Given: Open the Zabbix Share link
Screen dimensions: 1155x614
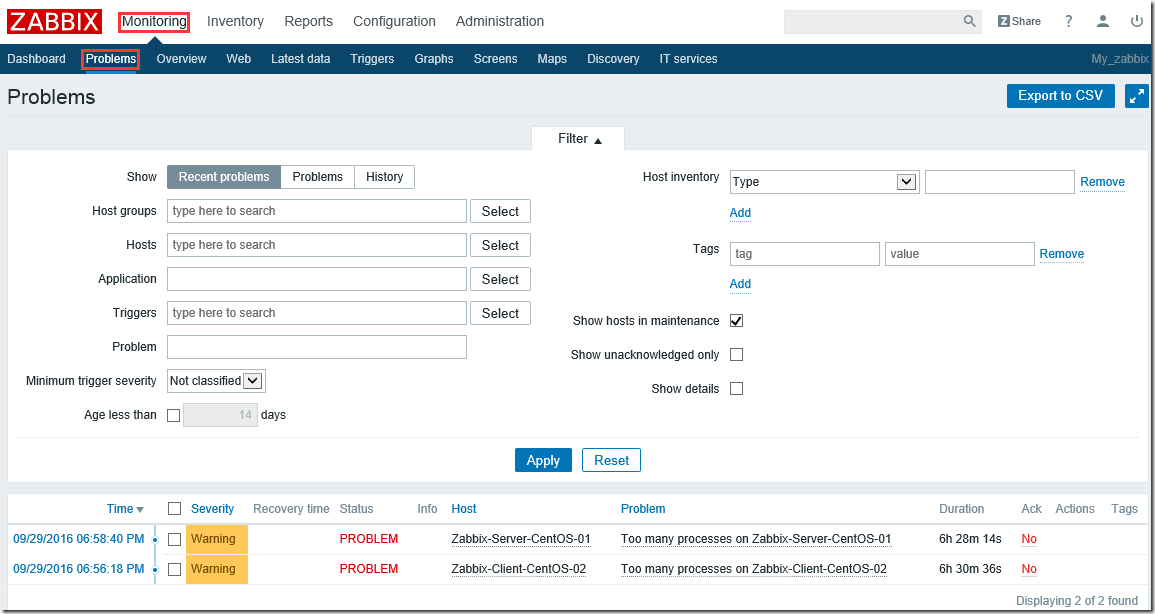Looking at the screenshot, I should tap(1019, 21).
